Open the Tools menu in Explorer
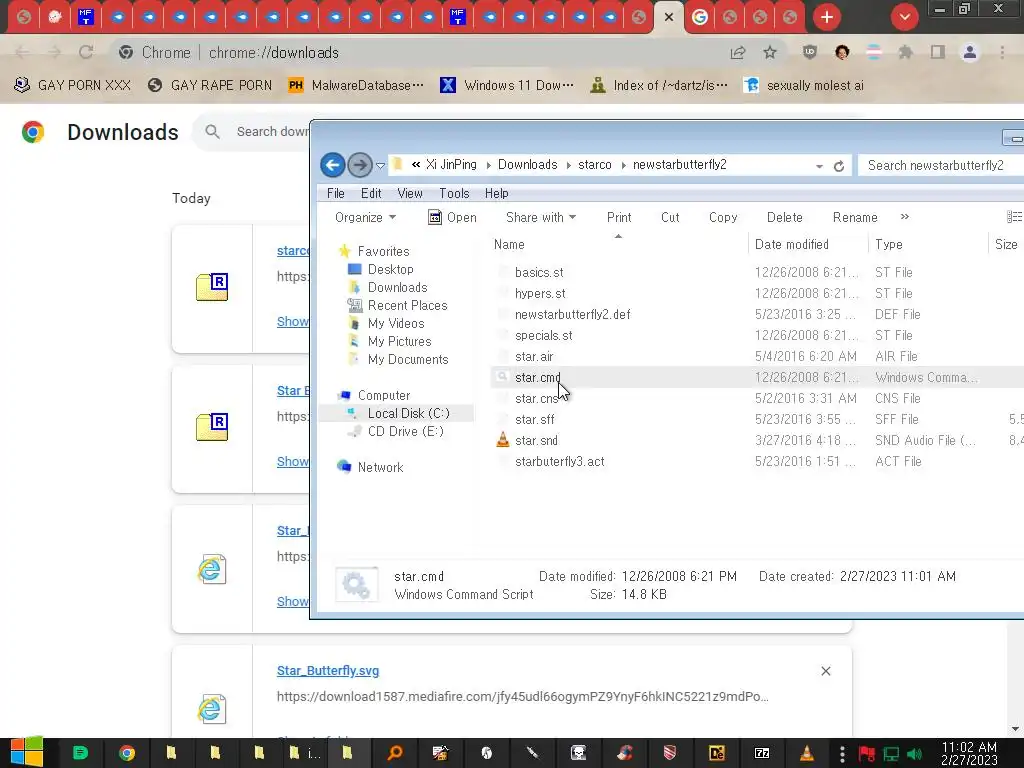1024x768 pixels. click(x=454, y=193)
